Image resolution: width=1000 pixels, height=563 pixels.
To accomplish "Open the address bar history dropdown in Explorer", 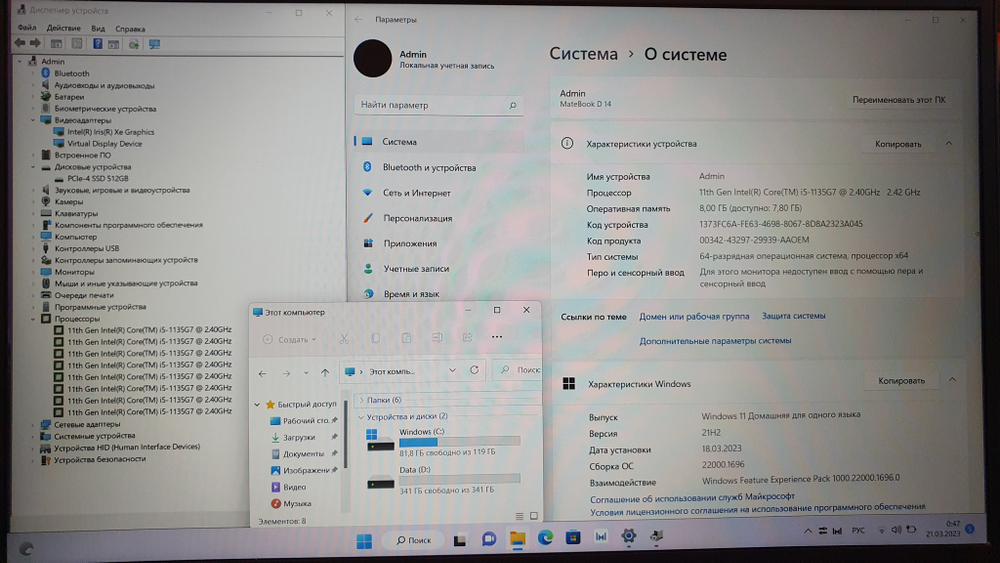I will (452, 370).
